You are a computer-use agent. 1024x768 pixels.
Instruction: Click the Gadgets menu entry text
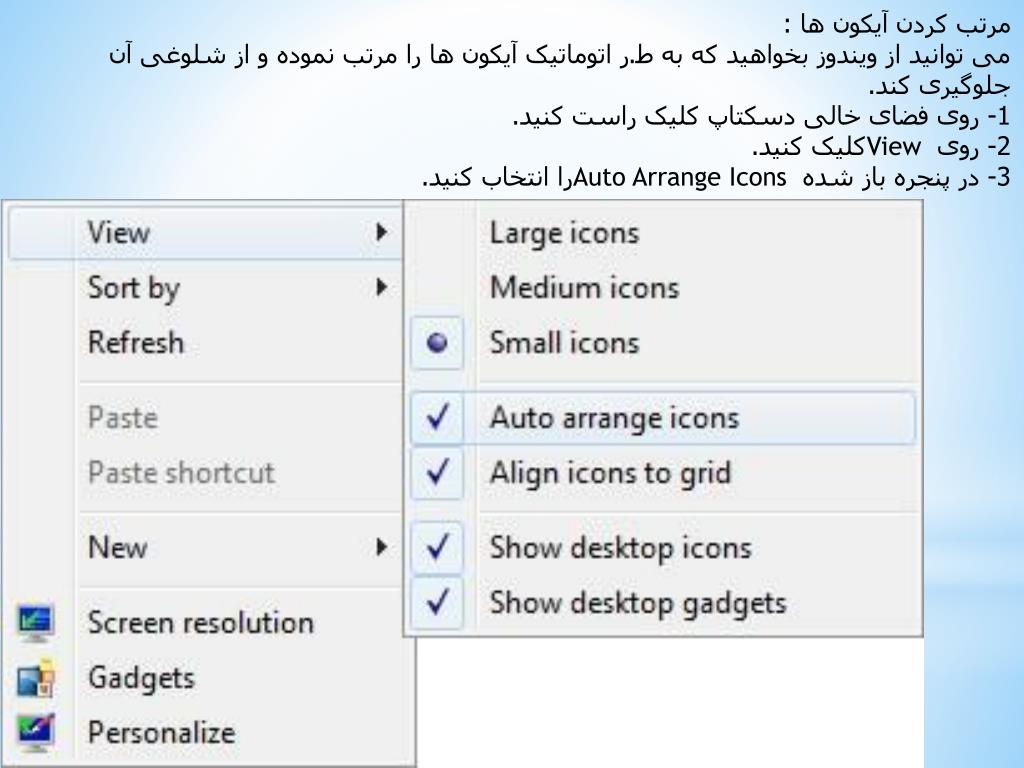[141, 679]
